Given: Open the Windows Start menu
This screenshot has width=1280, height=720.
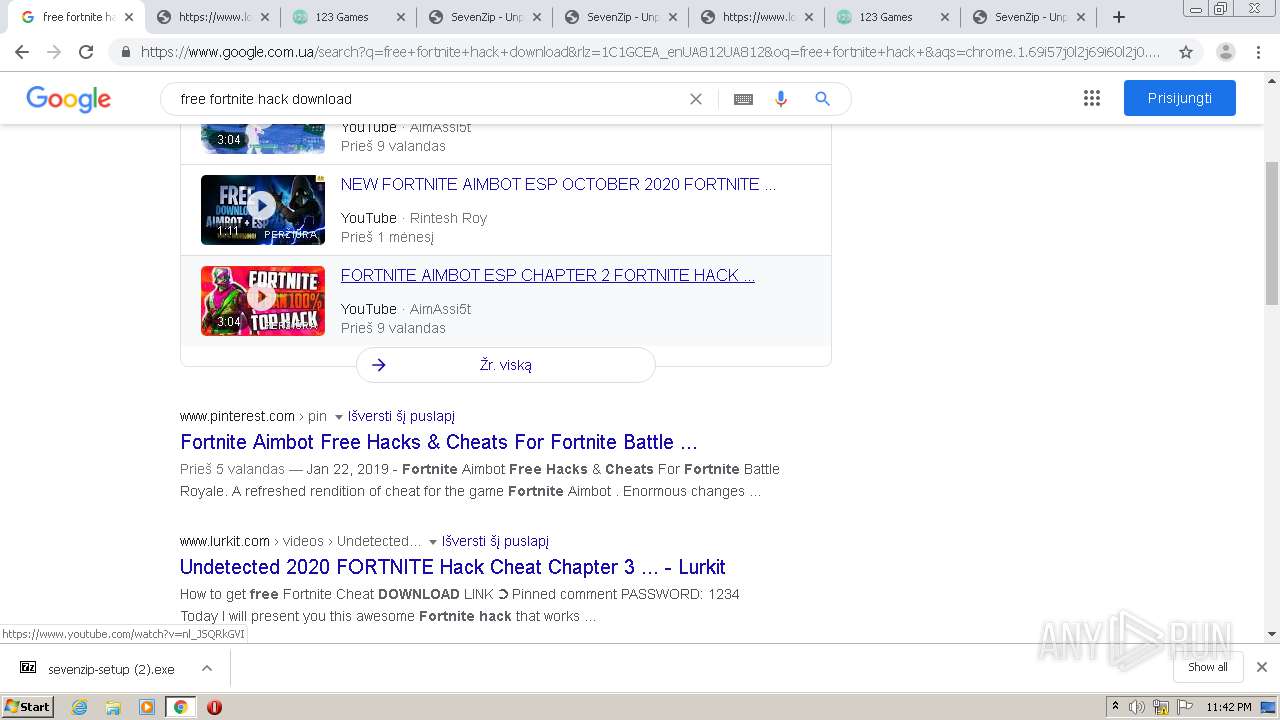Looking at the screenshot, I should (28, 707).
